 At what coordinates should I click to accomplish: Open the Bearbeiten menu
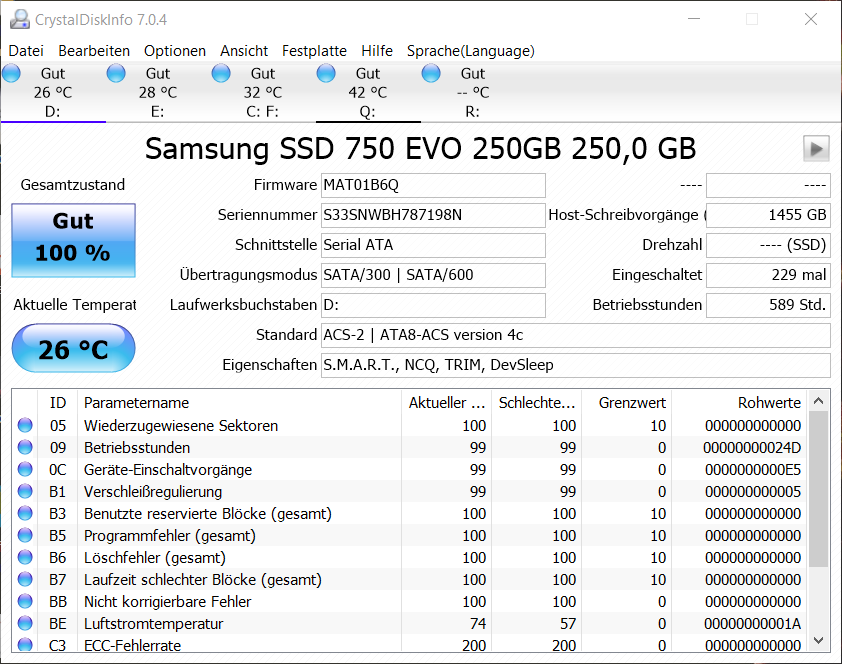pos(94,51)
